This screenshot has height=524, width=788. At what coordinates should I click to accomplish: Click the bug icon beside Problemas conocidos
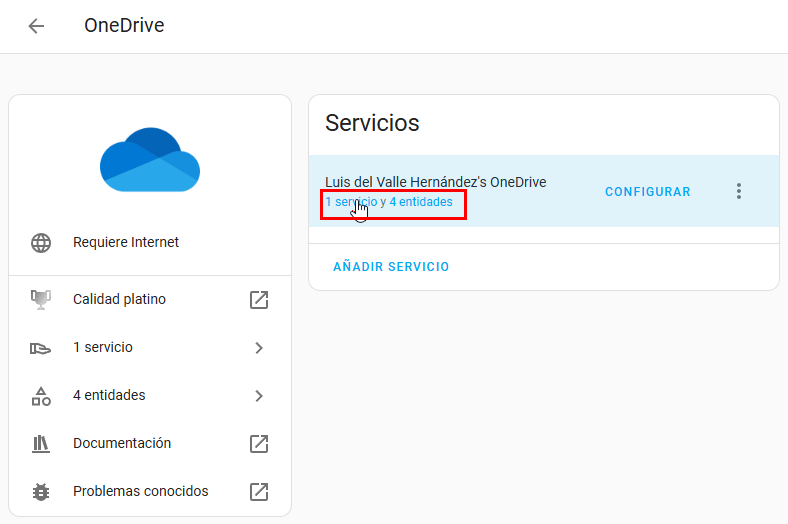[x=41, y=492]
